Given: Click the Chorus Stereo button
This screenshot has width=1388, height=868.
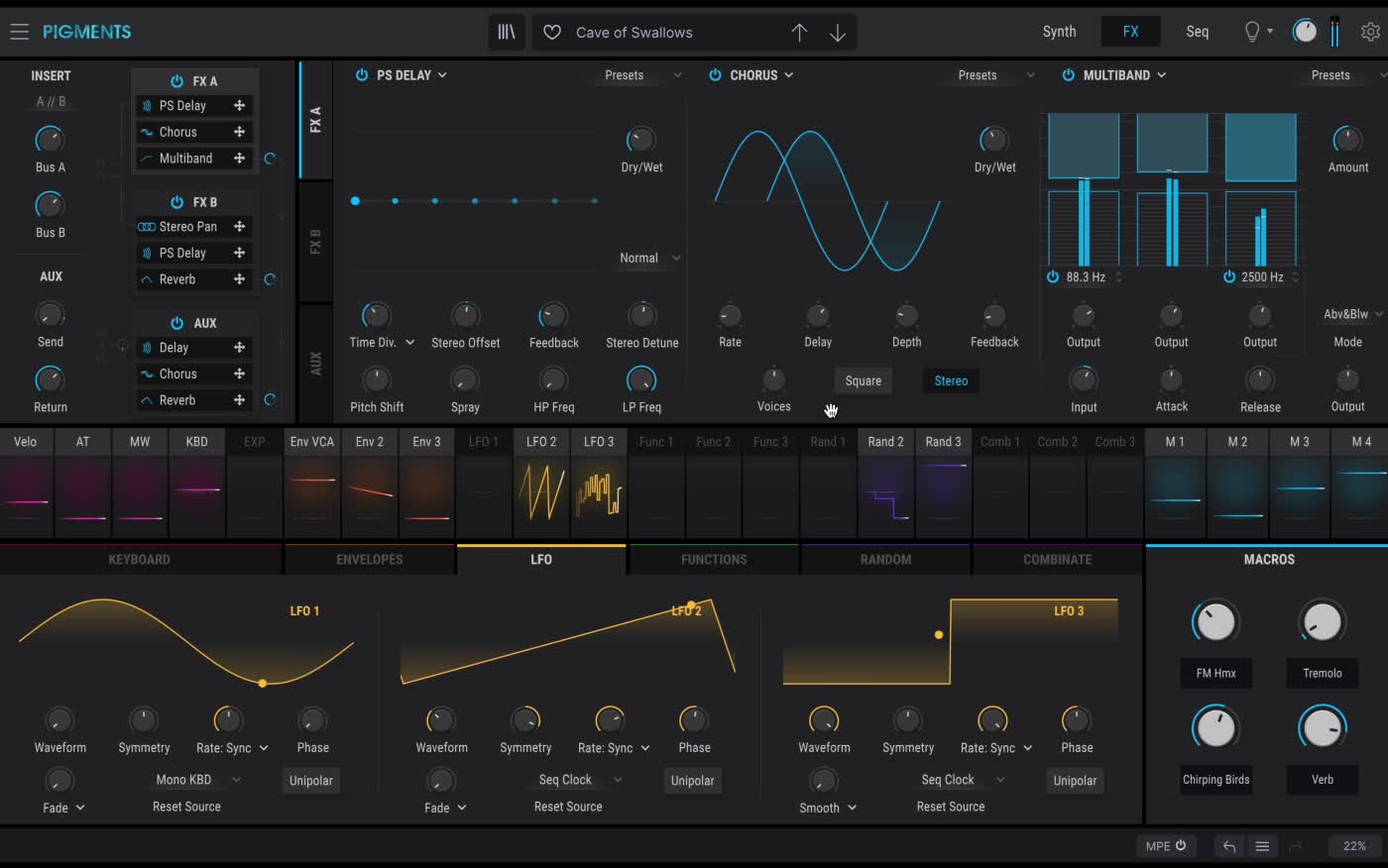Looking at the screenshot, I should [x=951, y=380].
